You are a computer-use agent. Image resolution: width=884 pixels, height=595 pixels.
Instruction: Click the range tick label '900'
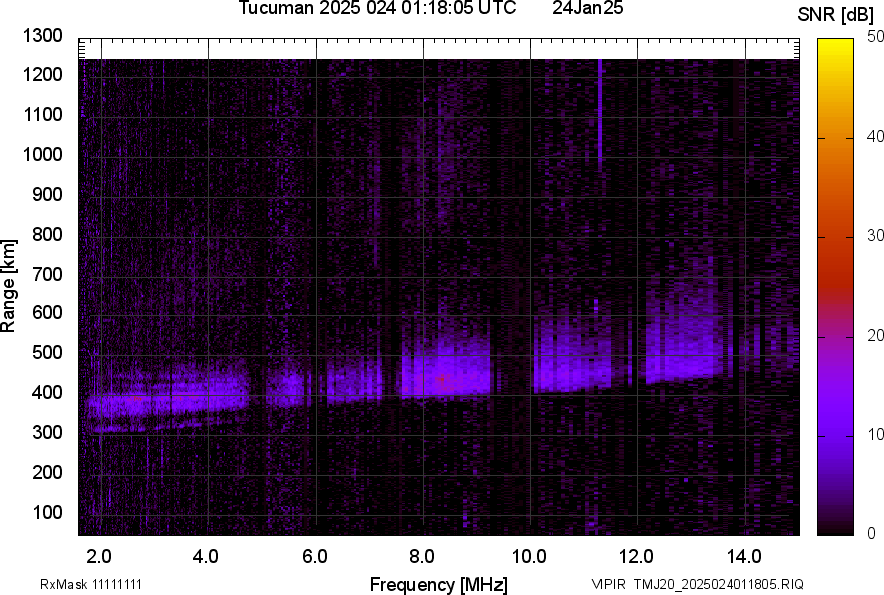coord(47,194)
